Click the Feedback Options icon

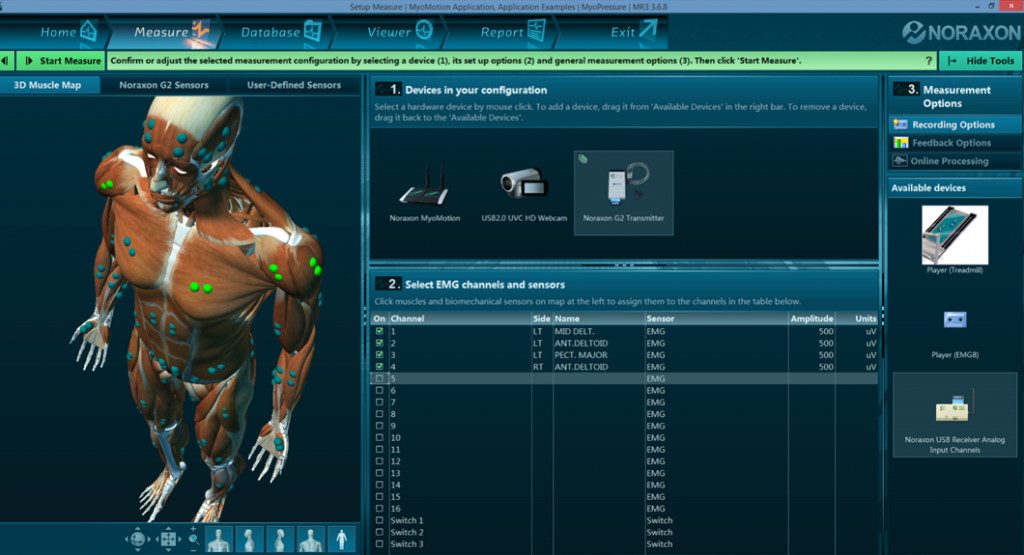(901, 142)
